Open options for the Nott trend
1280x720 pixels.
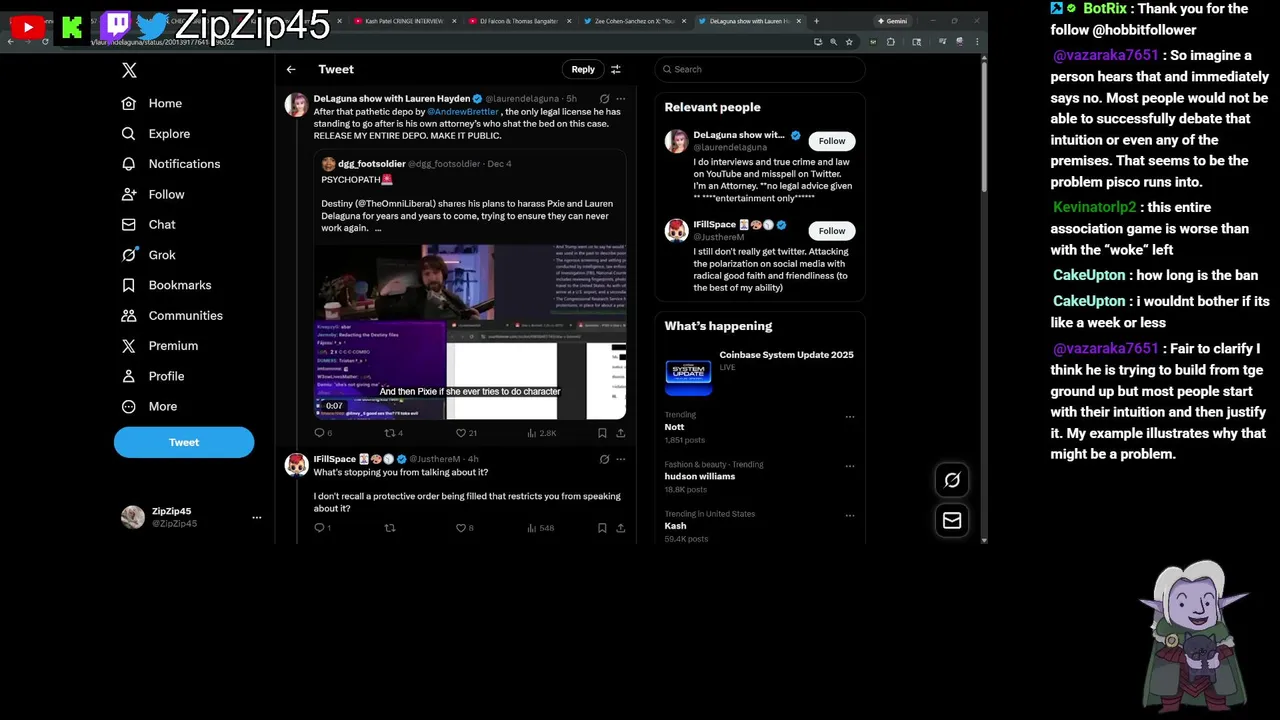tap(850, 417)
